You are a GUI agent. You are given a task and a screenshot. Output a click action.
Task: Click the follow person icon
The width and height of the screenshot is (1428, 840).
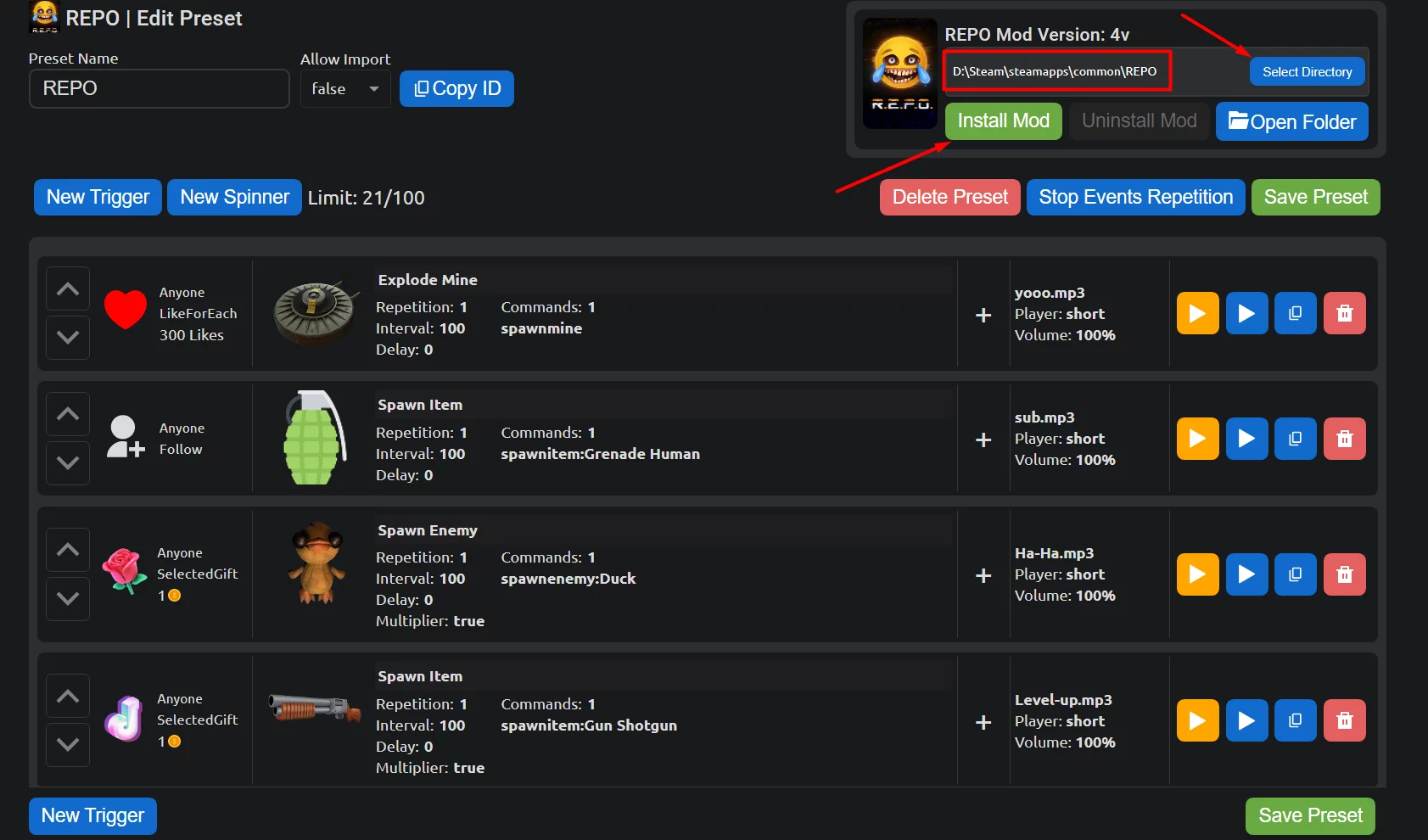click(126, 437)
